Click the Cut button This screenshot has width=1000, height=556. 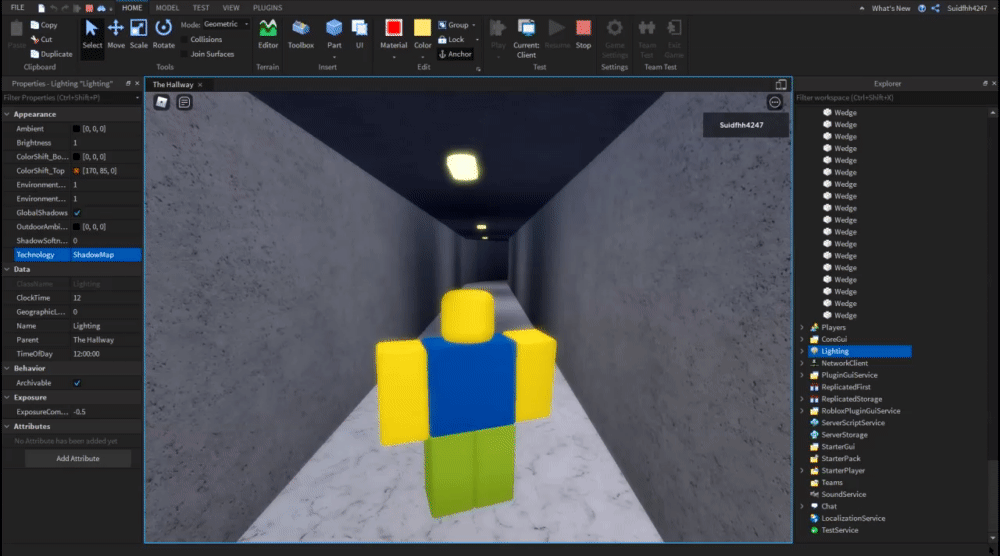point(41,40)
